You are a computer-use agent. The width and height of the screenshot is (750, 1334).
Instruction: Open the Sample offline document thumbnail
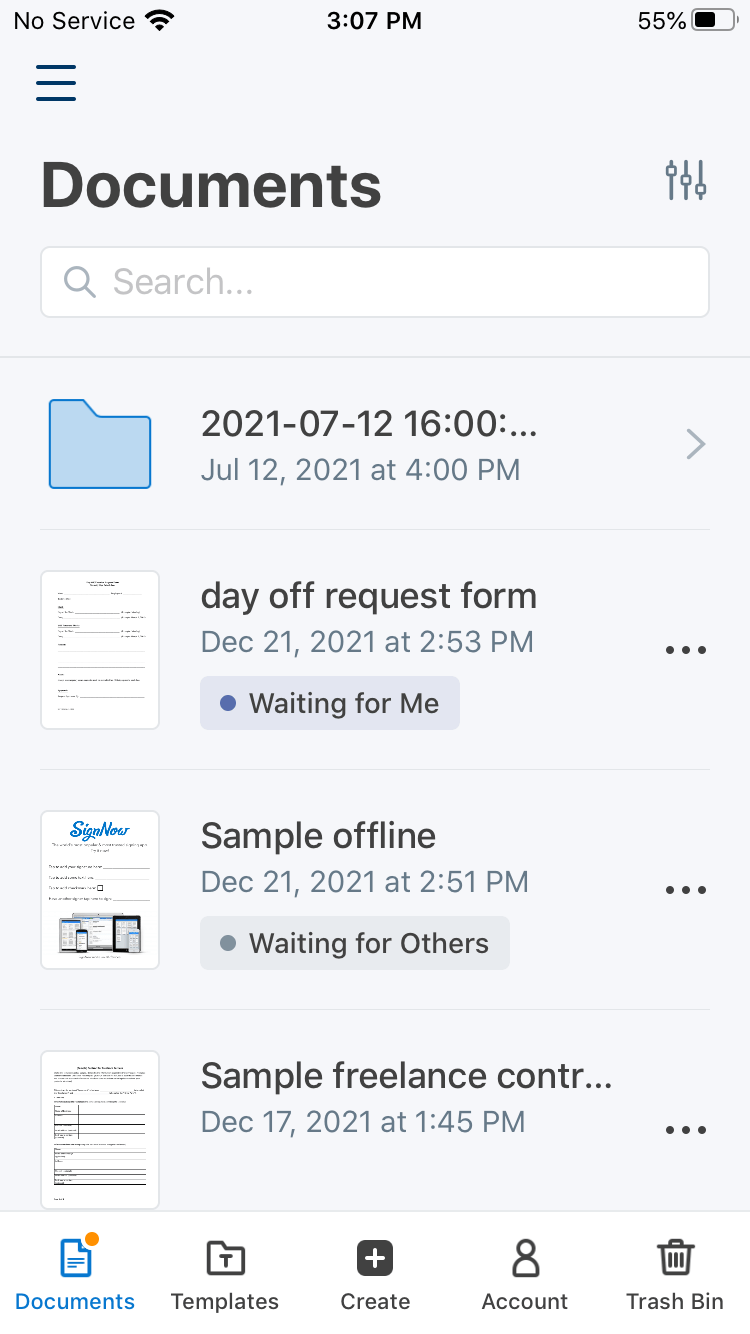point(100,890)
